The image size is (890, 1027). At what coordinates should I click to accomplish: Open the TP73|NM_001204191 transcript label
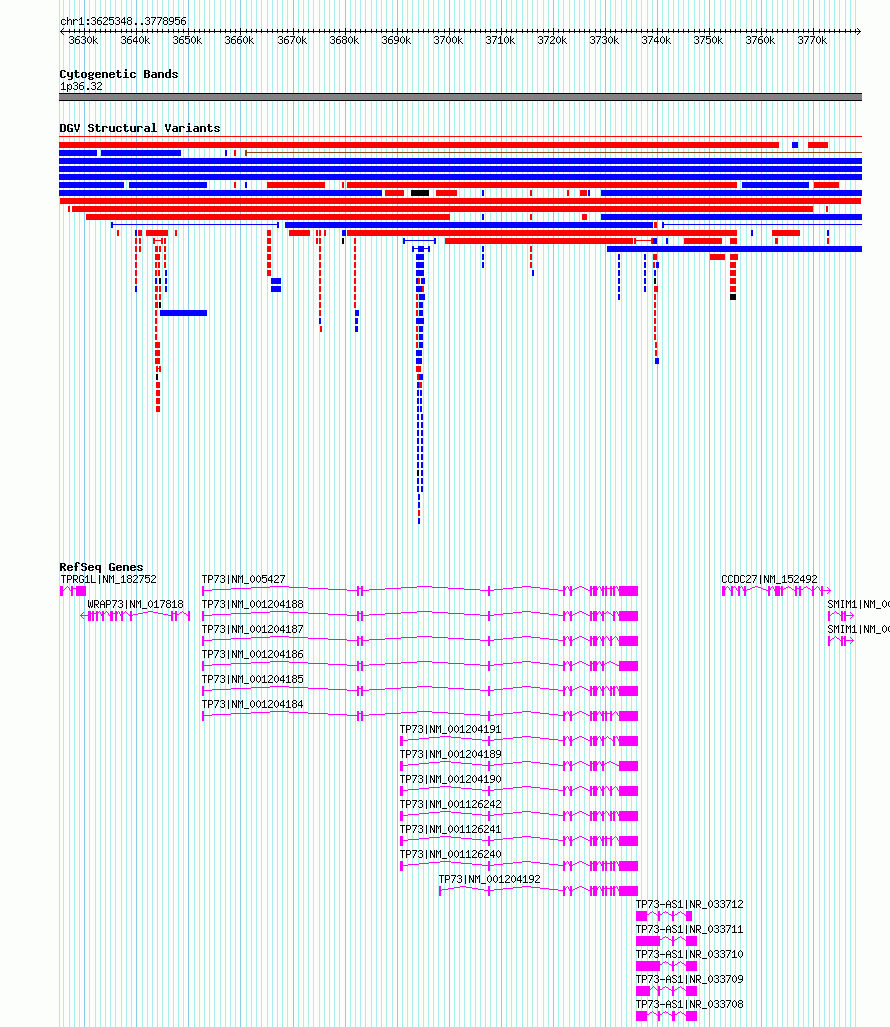click(x=451, y=730)
